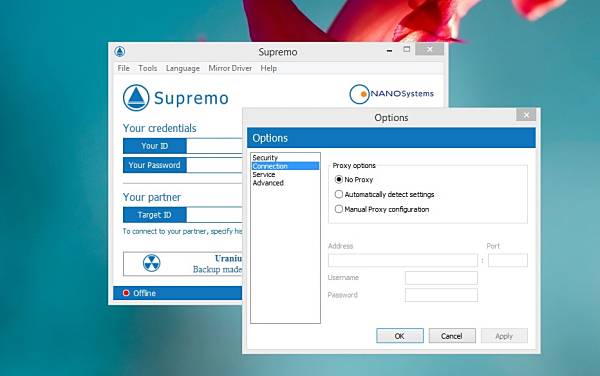Click the red Offline status indicator
This screenshot has width=600, height=376.
126,293
